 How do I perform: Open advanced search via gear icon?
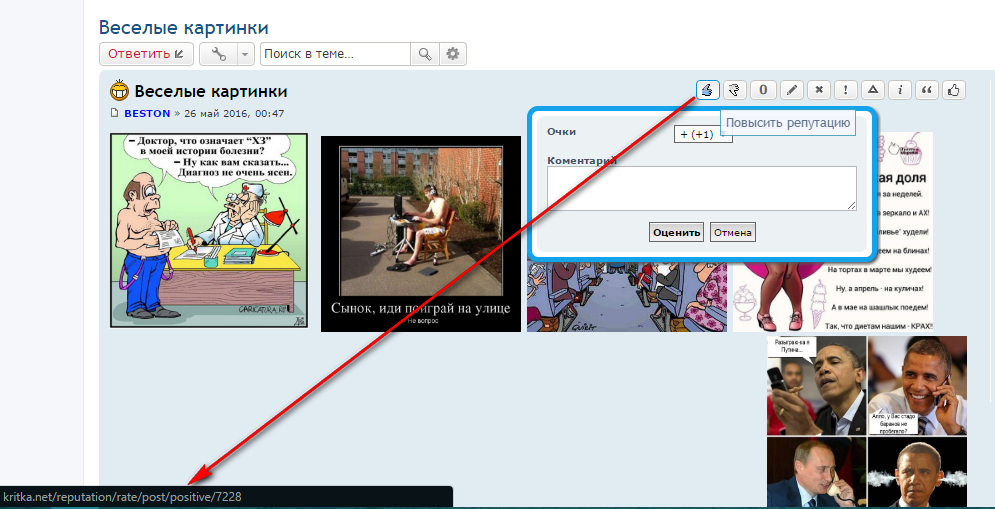point(452,54)
